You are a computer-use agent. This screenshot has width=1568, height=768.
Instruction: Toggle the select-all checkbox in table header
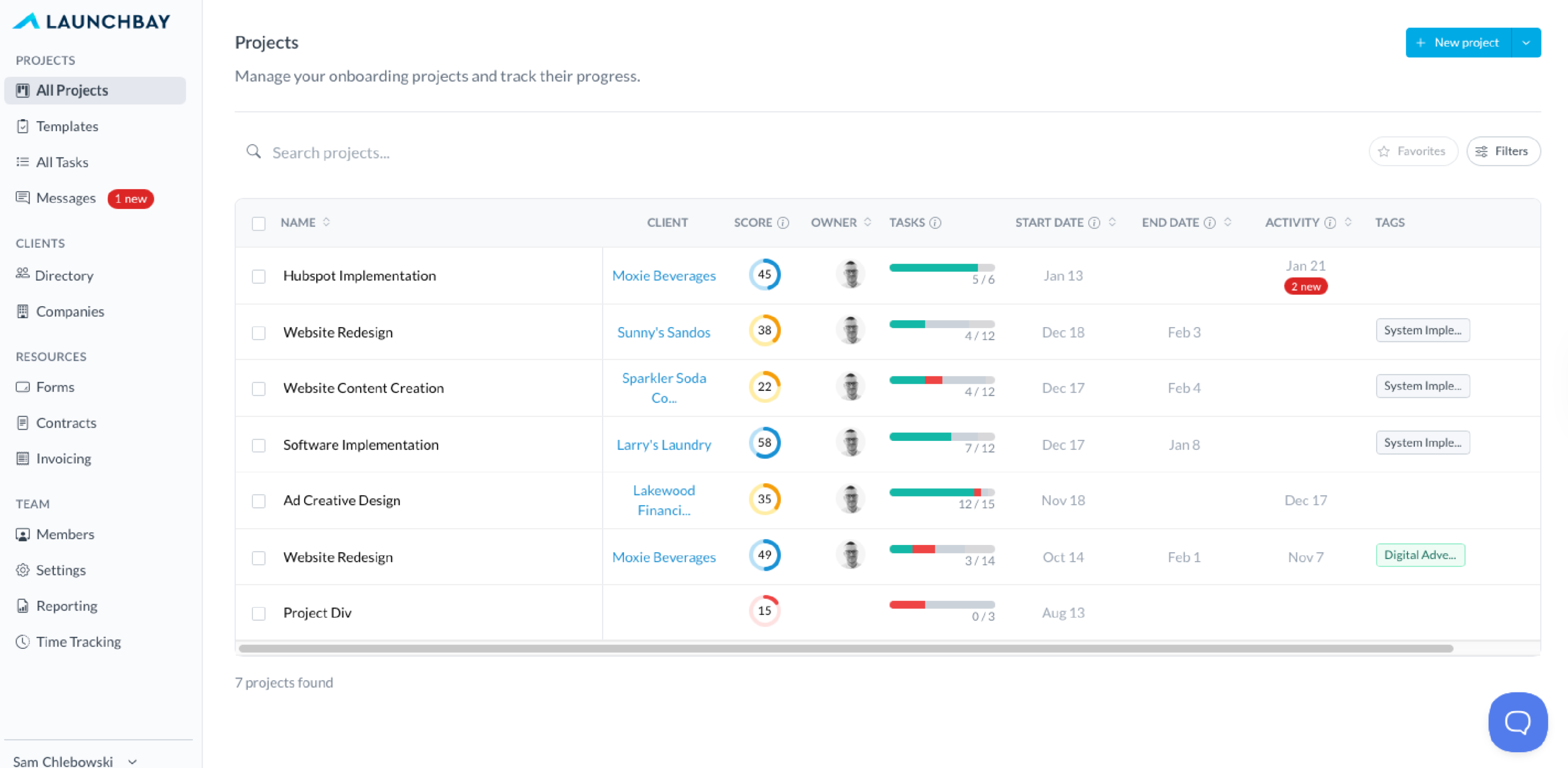[x=259, y=223]
